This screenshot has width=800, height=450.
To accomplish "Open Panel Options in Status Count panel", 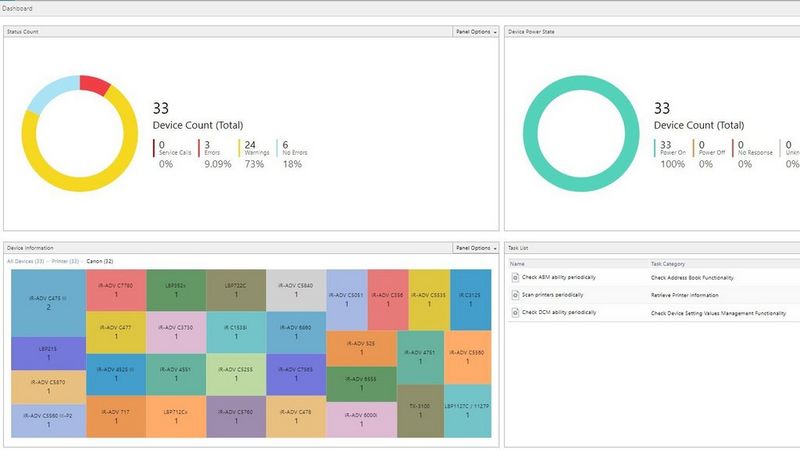I will point(475,31).
